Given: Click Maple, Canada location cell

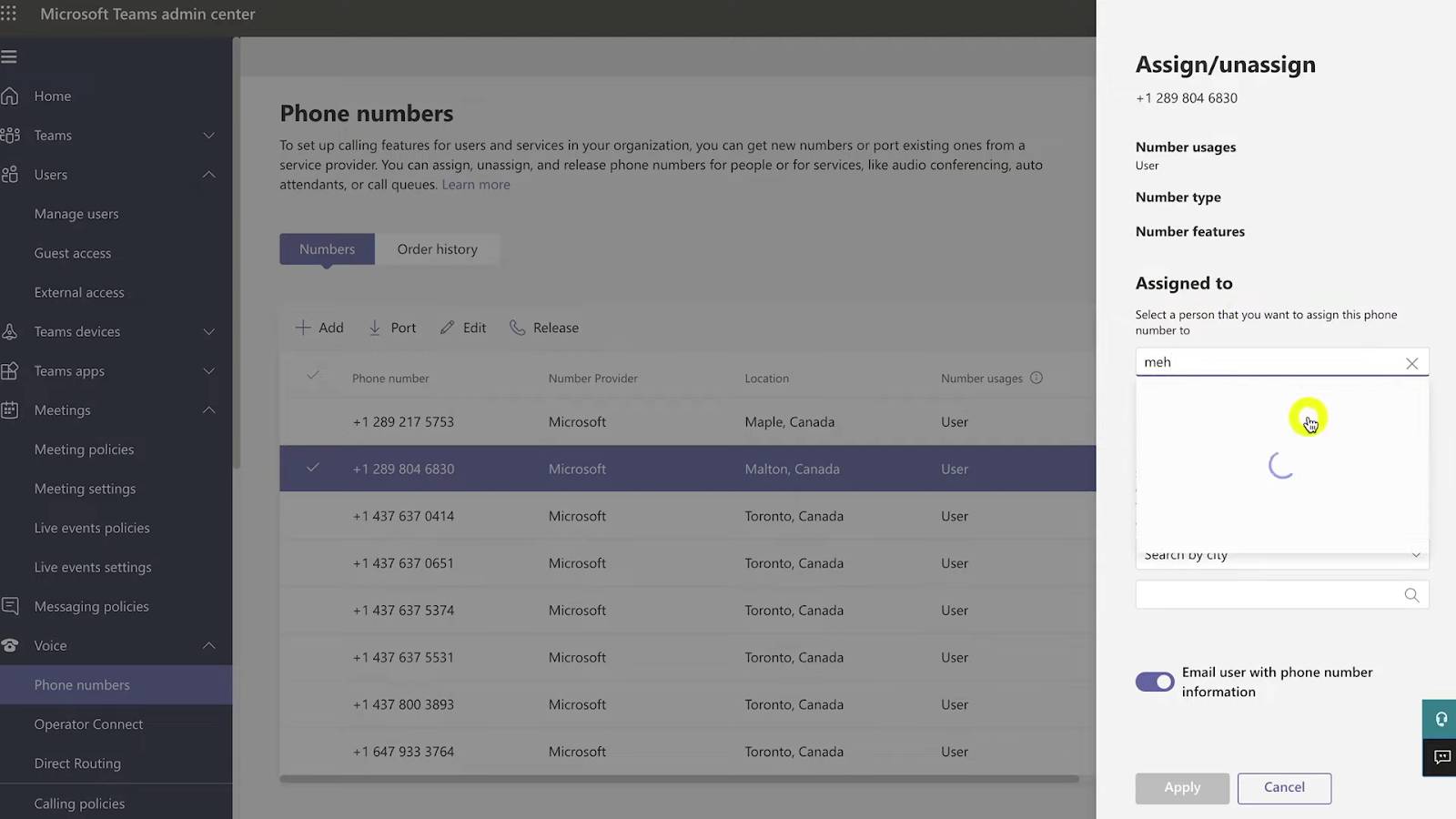Looking at the screenshot, I should pos(789,422).
